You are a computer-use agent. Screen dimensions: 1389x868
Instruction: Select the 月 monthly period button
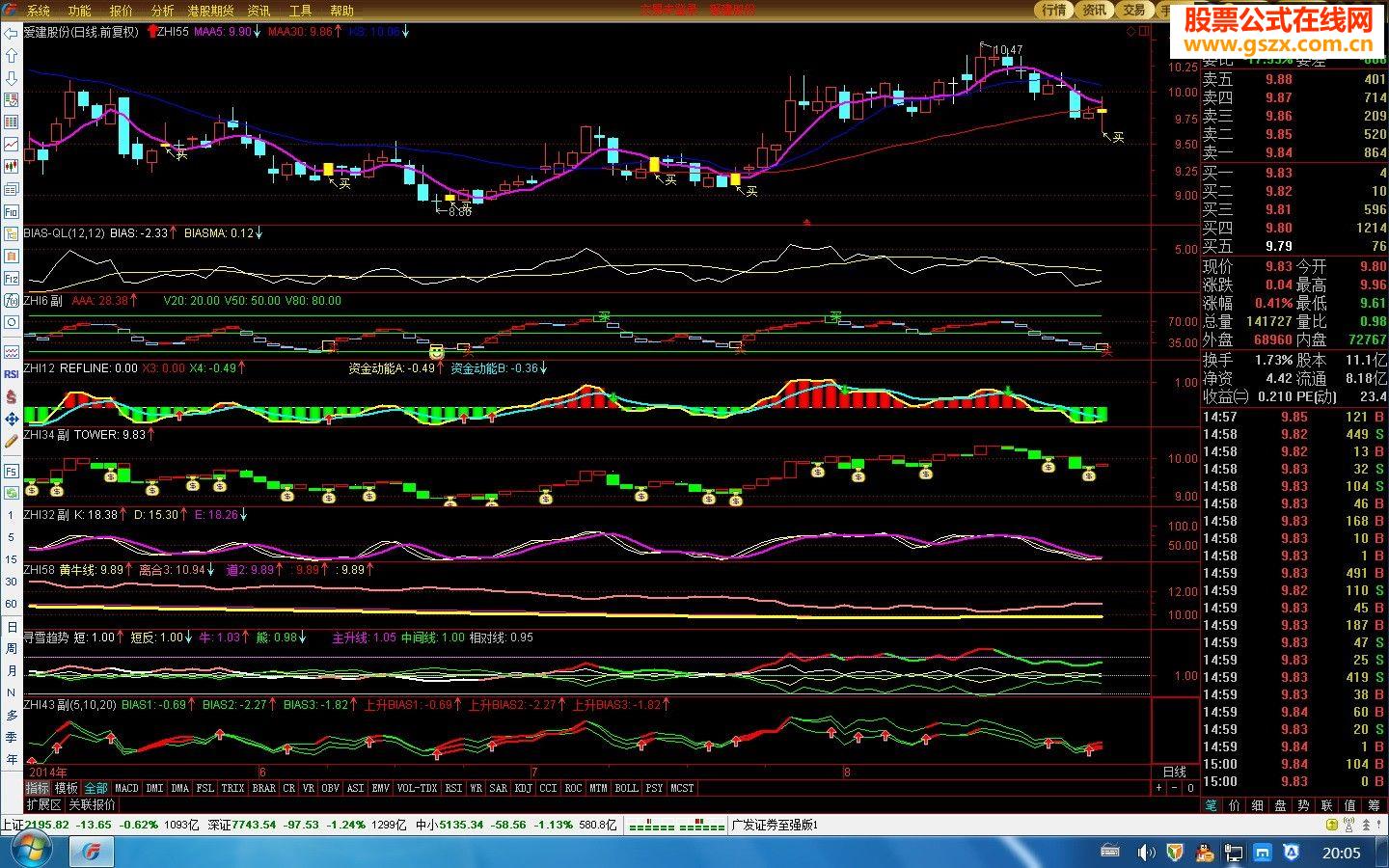[11, 671]
